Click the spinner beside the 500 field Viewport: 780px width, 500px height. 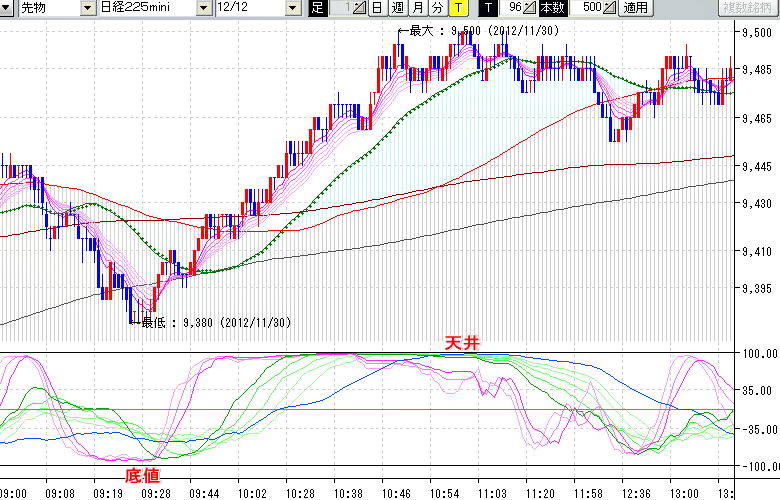[x=610, y=8]
